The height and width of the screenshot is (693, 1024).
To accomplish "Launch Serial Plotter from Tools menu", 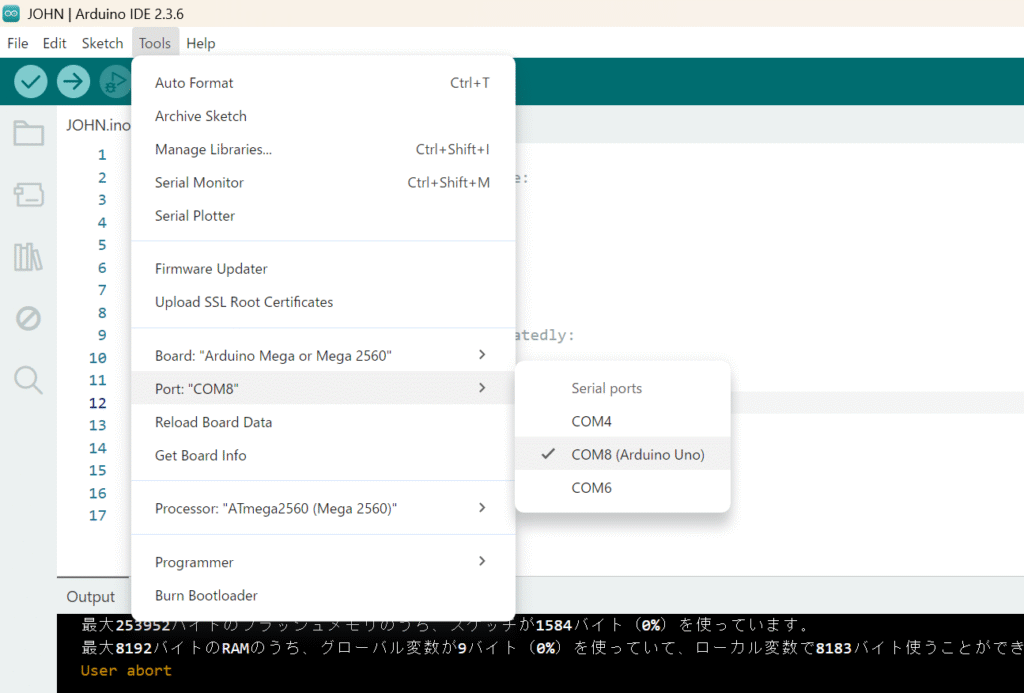I will coord(323,216).
